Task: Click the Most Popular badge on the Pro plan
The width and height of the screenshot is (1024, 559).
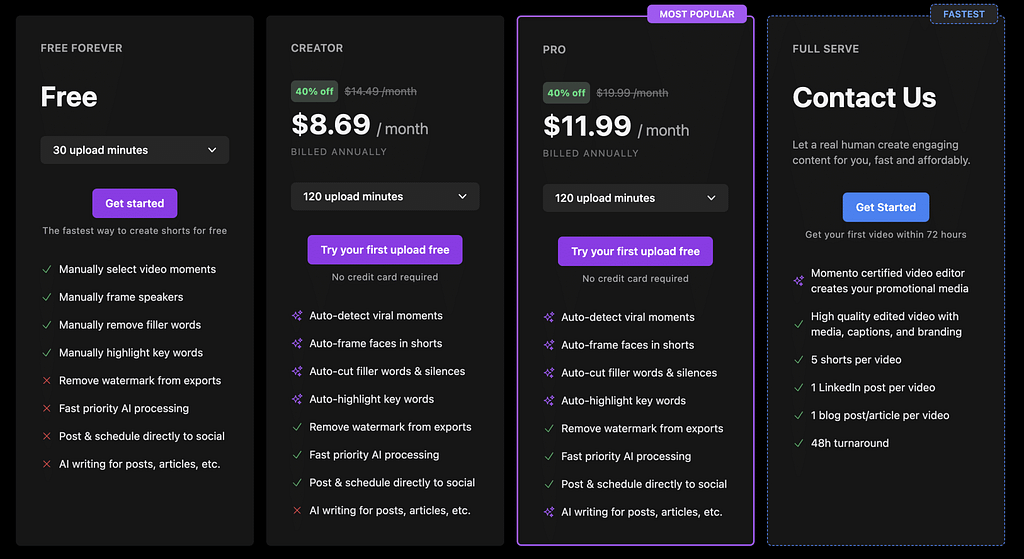Action: click(x=697, y=14)
